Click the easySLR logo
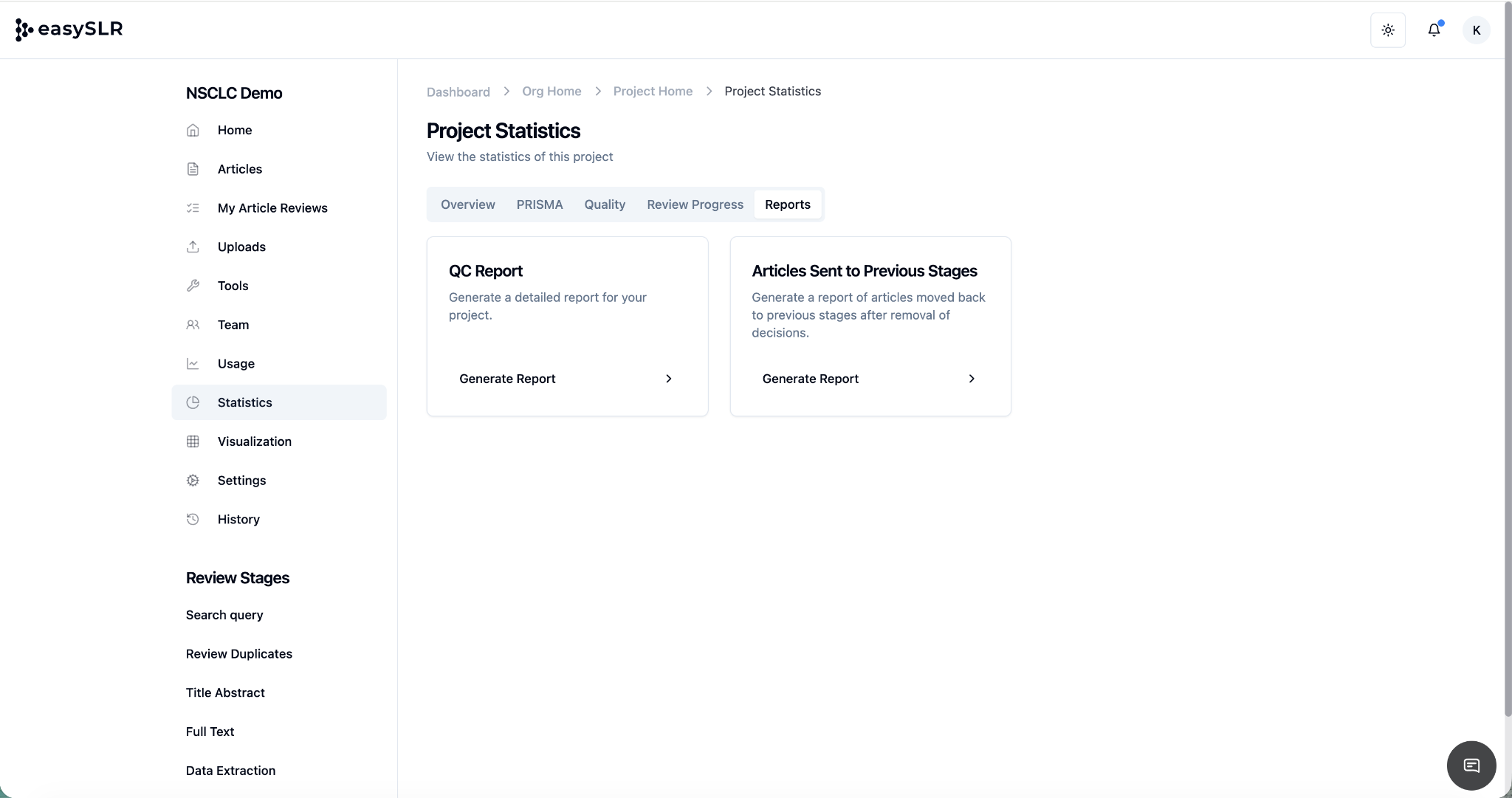Screen dimensions: 1512x798 coord(69,30)
